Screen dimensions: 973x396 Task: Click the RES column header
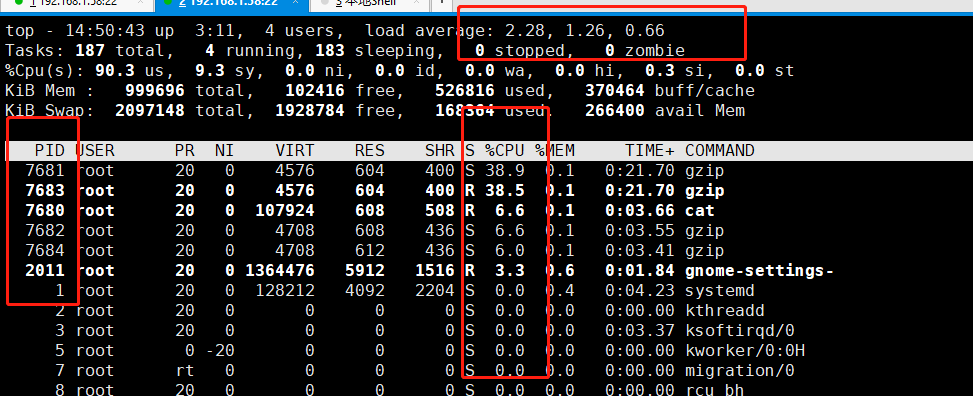(370, 151)
